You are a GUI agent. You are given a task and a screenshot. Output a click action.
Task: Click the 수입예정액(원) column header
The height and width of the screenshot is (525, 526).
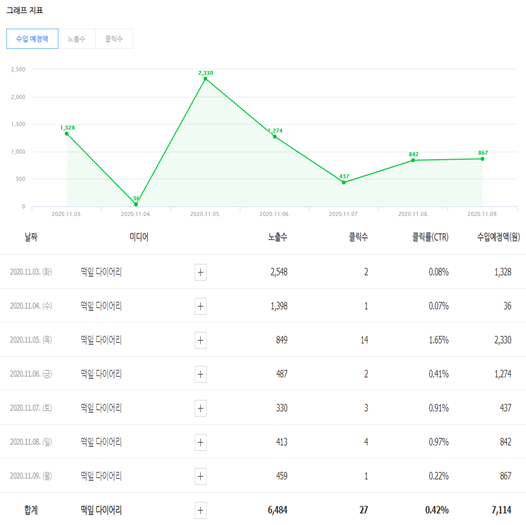point(498,237)
